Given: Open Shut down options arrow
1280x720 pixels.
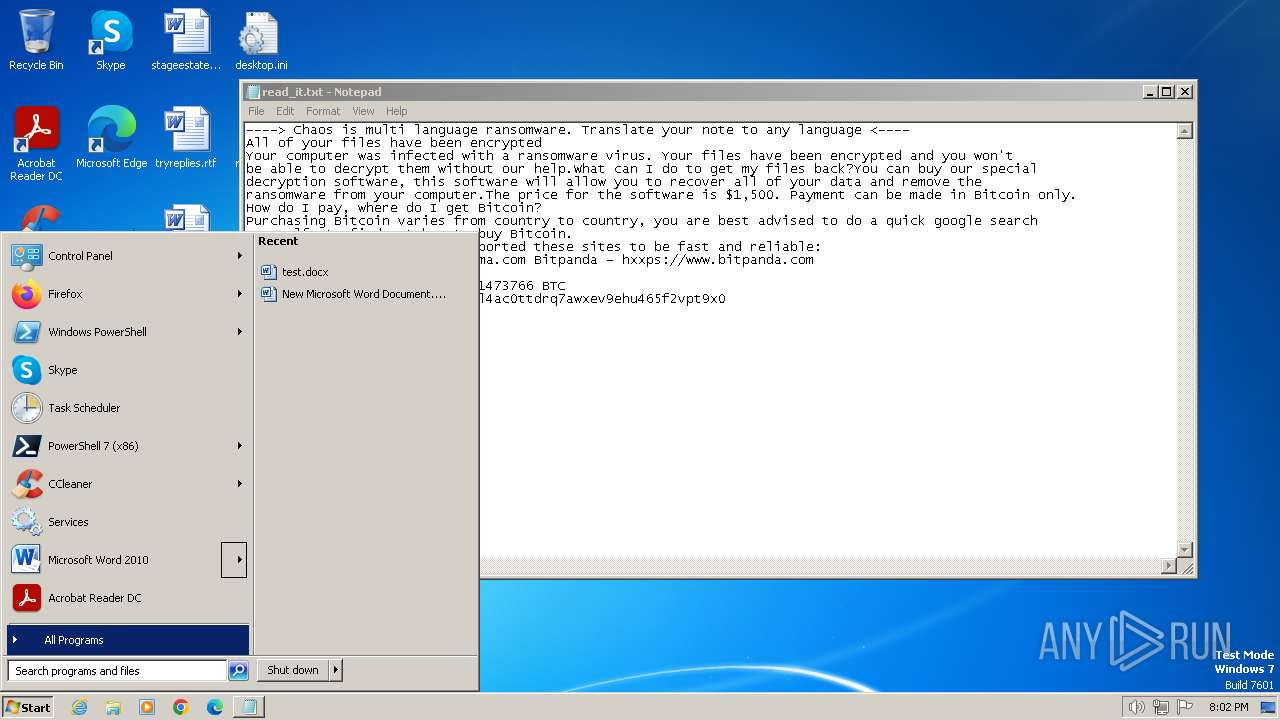Looking at the screenshot, I should 335,670.
